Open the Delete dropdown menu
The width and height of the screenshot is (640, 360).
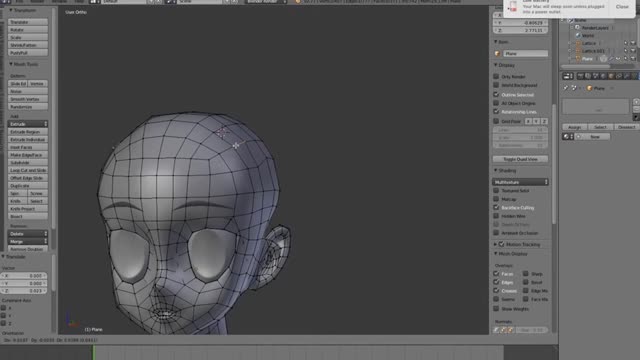point(28,233)
